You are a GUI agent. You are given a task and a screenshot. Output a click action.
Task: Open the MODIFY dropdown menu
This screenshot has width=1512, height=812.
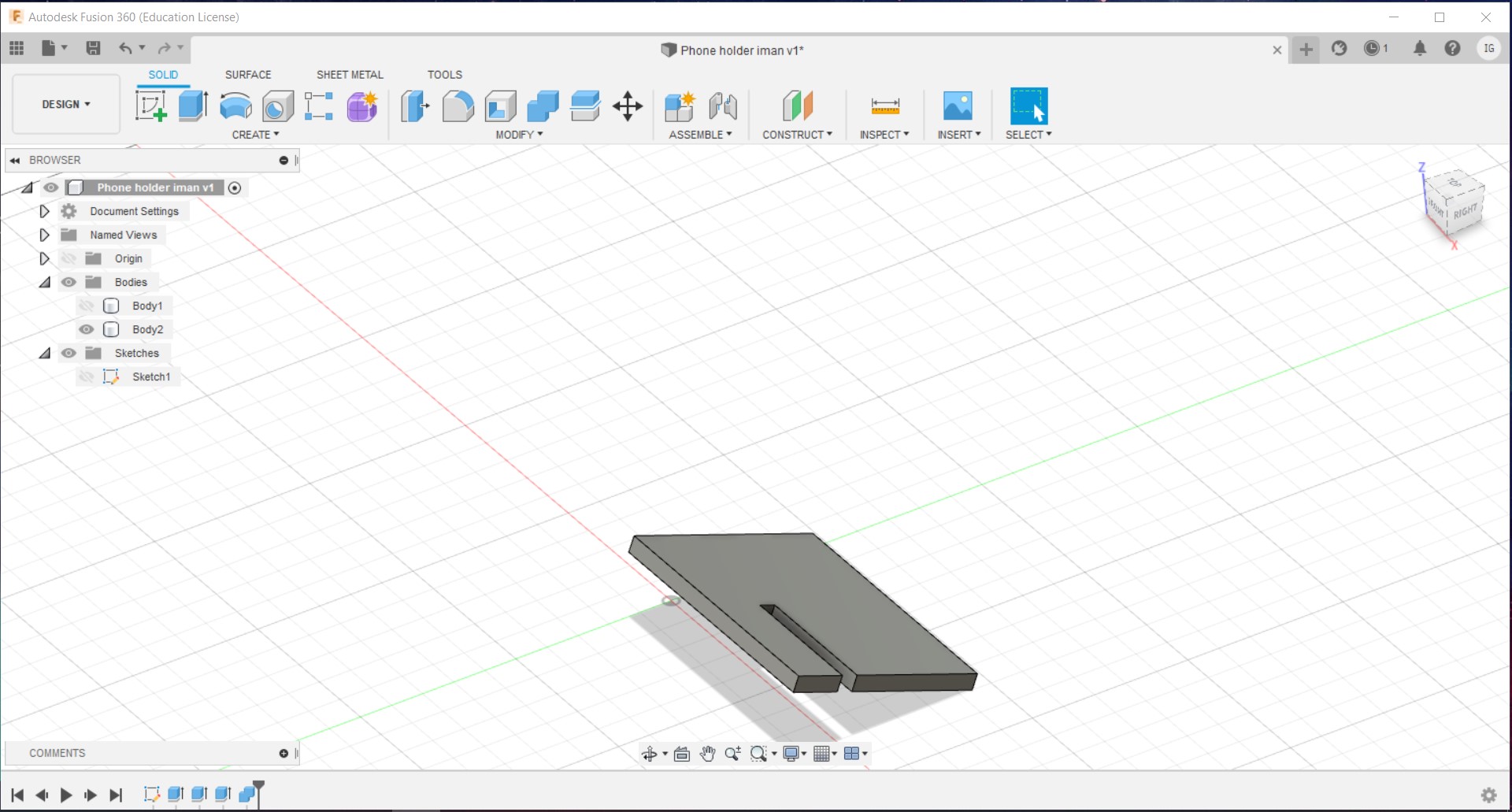[519, 135]
